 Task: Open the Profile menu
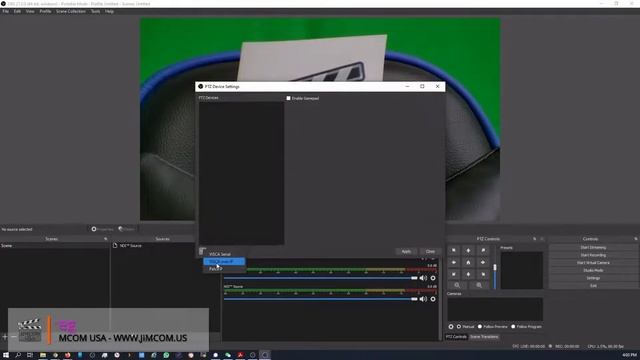click(x=45, y=11)
